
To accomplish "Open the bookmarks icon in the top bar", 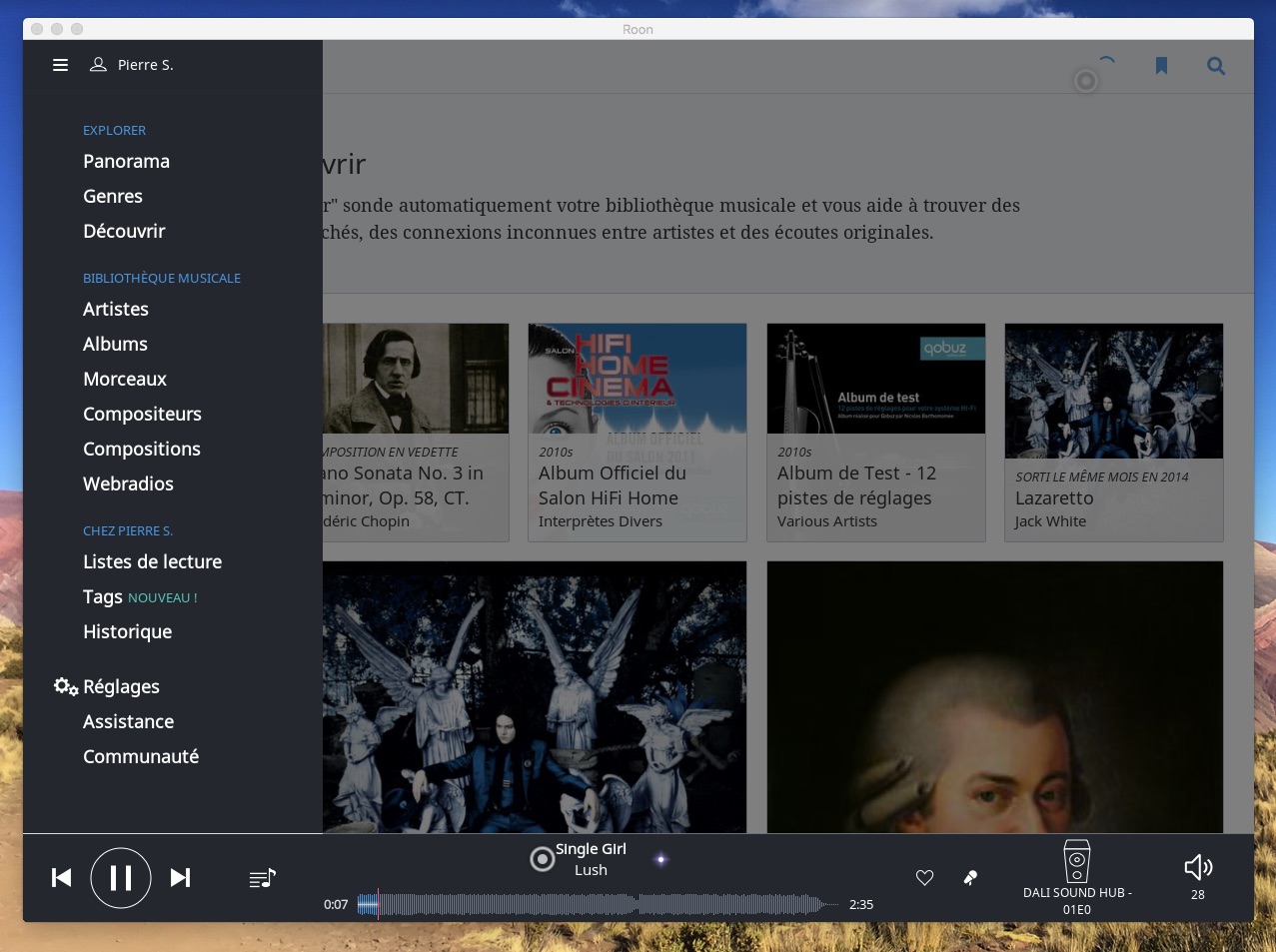I will (x=1161, y=66).
